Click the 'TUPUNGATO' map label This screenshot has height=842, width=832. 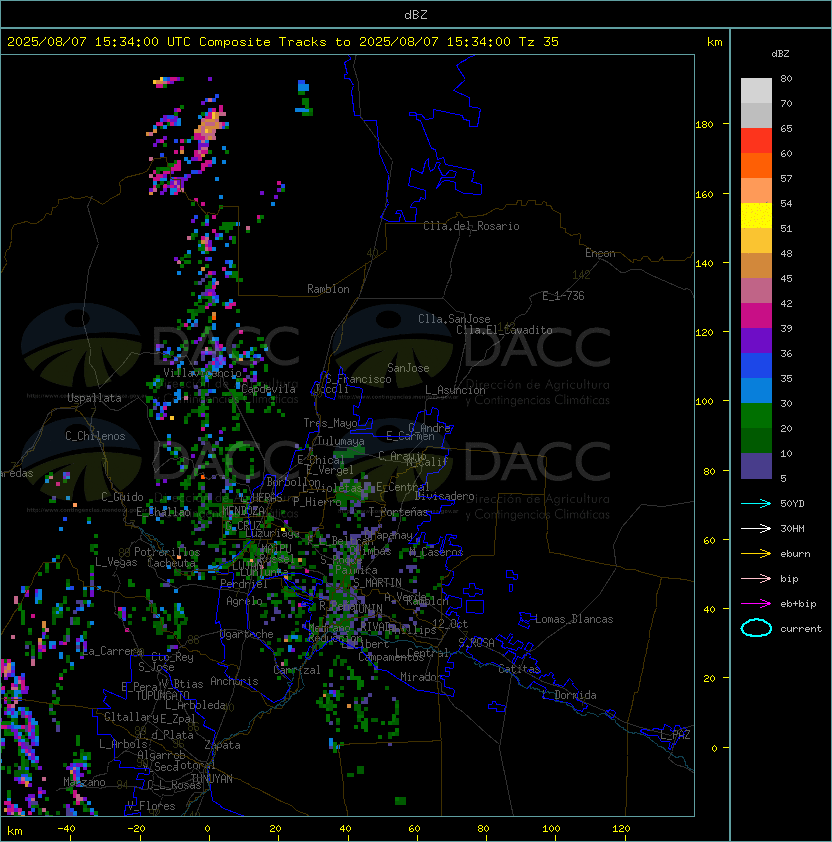click(162, 695)
